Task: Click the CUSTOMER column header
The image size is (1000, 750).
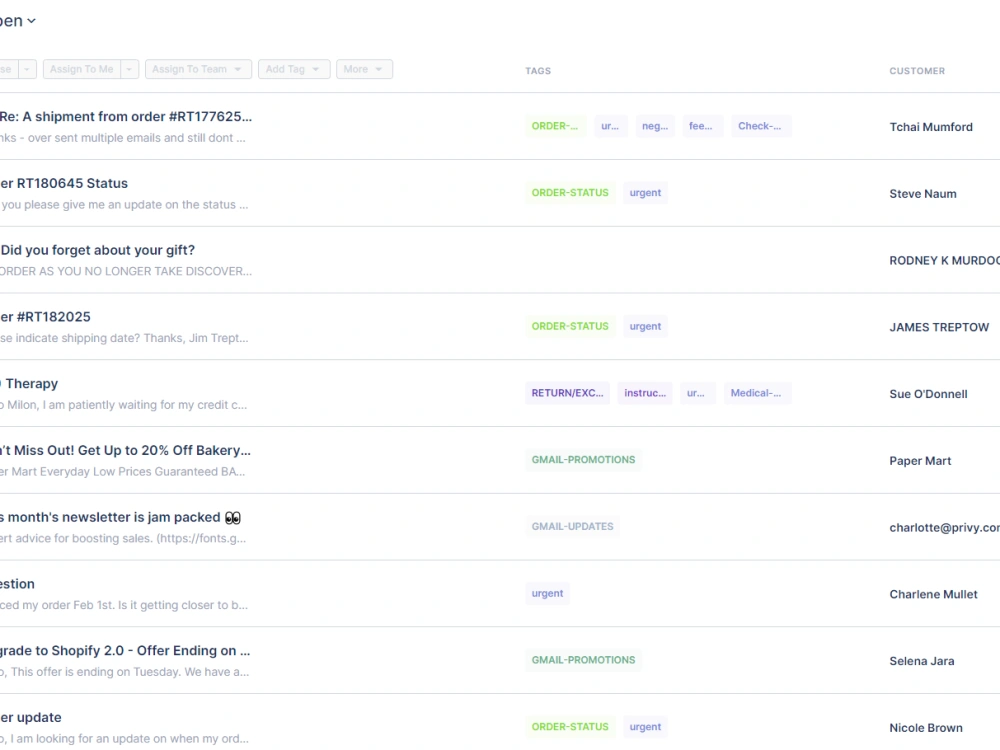Action: pyautogui.click(x=917, y=71)
